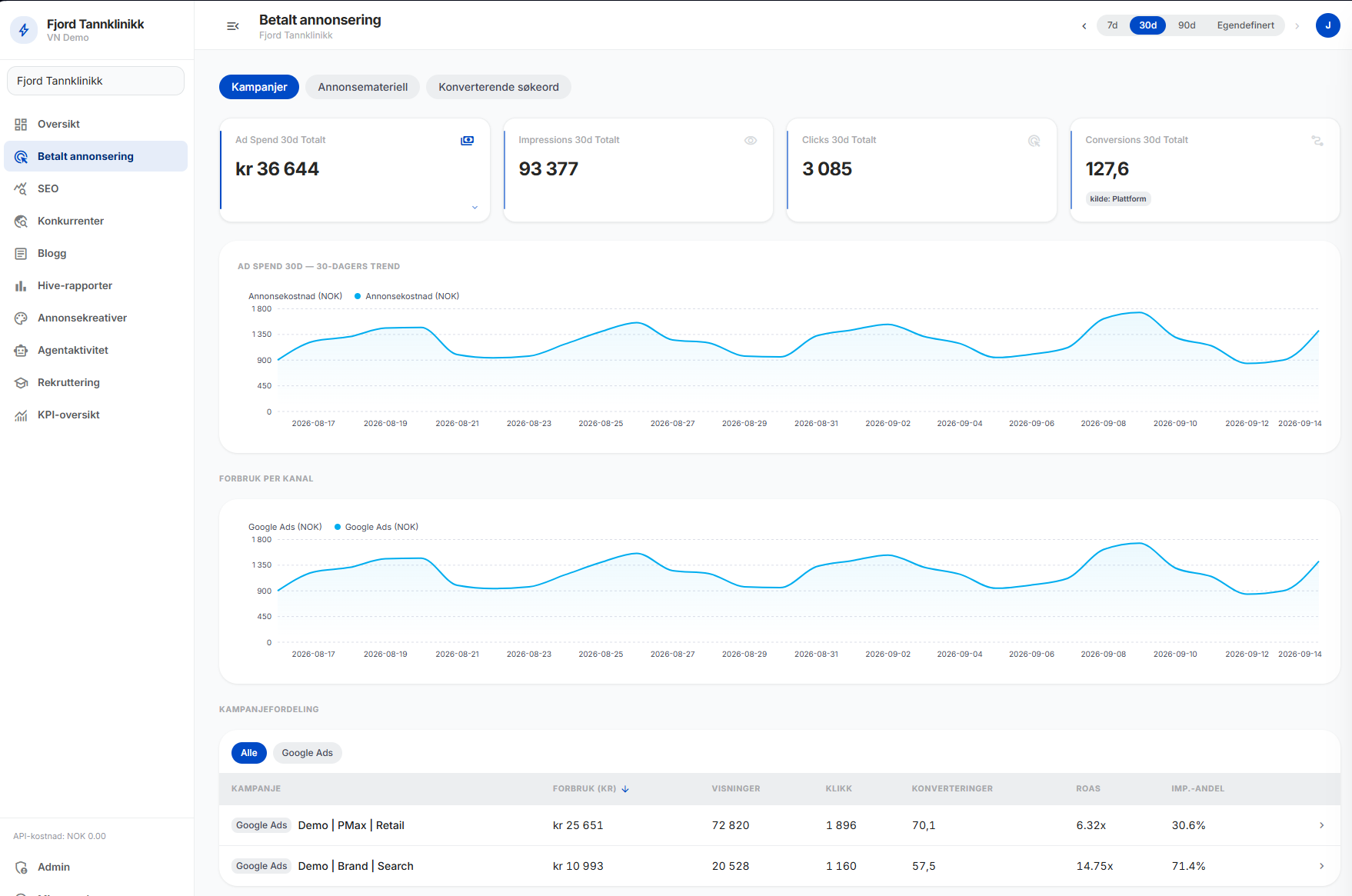Expand Demo | PMax | Retail row chevron
This screenshot has width=1352, height=896.
click(x=1321, y=825)
